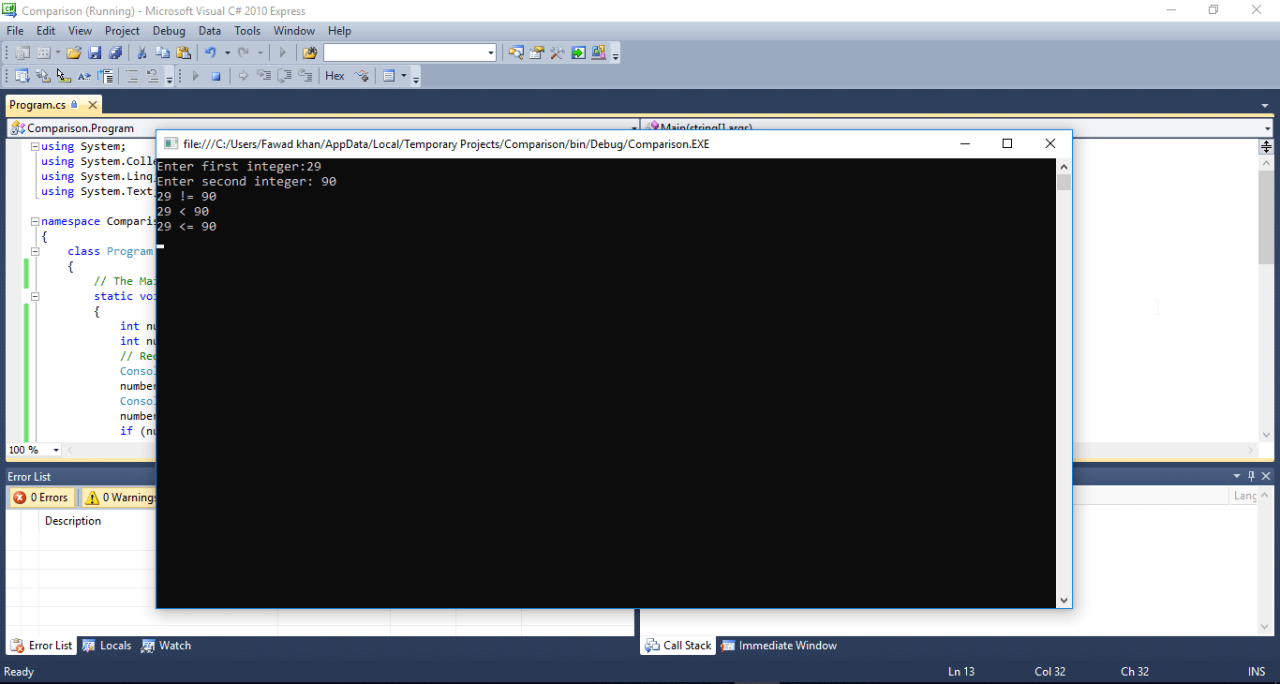Click the console window vertical scrollbar down arrow
Image resolution: width=1280 pixels, height=684 pixels.
pos(1064,600)
